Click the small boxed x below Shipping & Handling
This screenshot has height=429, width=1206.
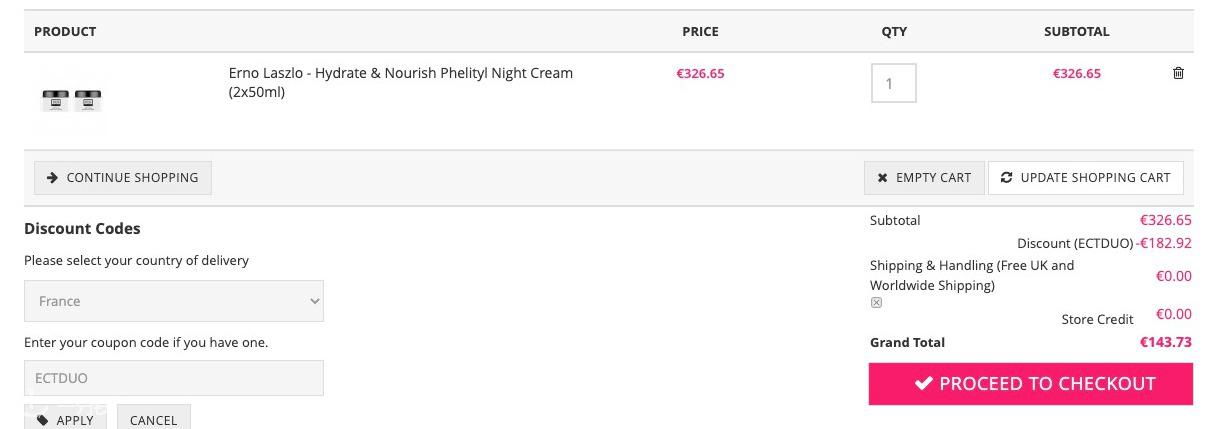coord(876,303)
